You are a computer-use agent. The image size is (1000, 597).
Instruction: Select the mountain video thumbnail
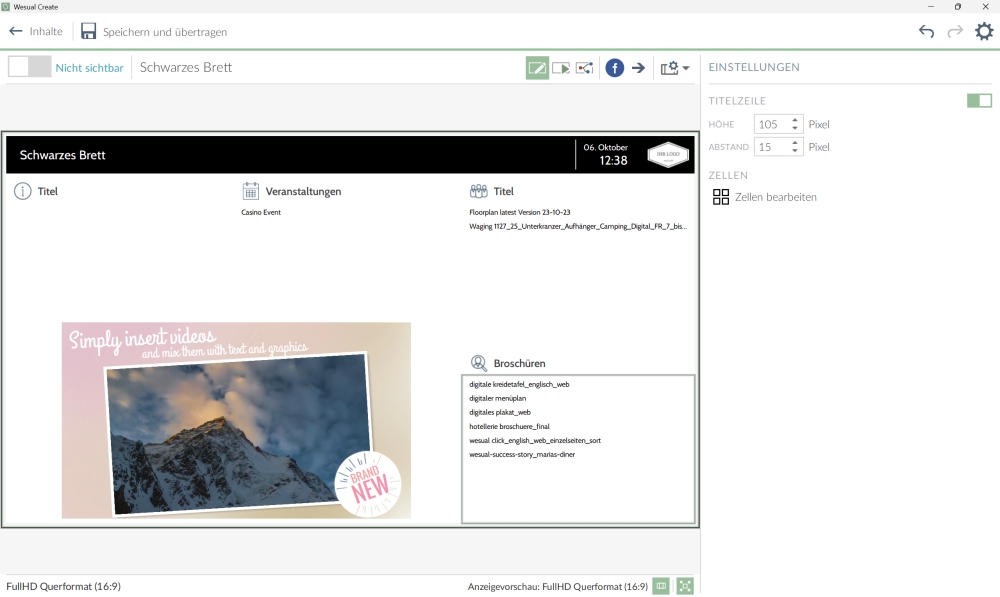click(236, 420)
